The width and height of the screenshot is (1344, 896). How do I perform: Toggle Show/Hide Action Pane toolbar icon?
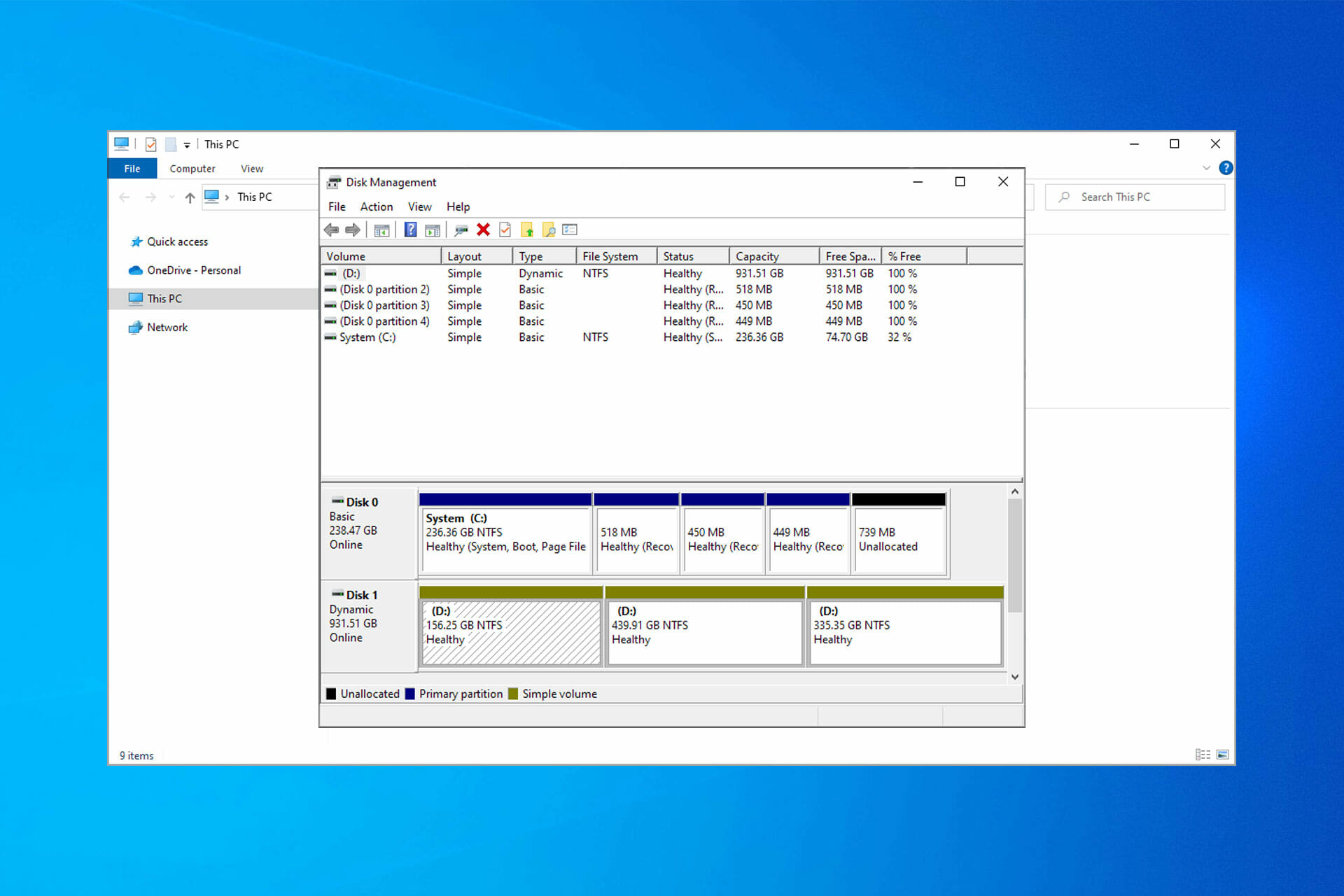click(x=433, y=230)
